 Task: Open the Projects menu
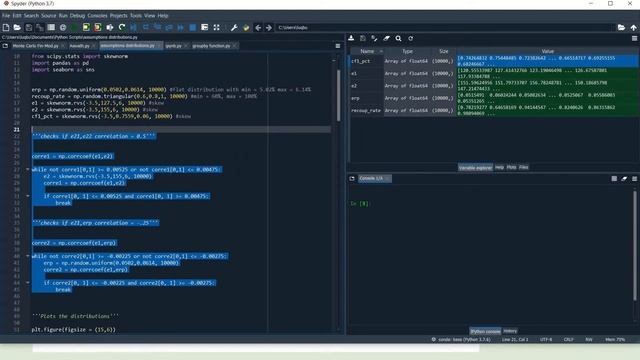click(x=118, y=16)
